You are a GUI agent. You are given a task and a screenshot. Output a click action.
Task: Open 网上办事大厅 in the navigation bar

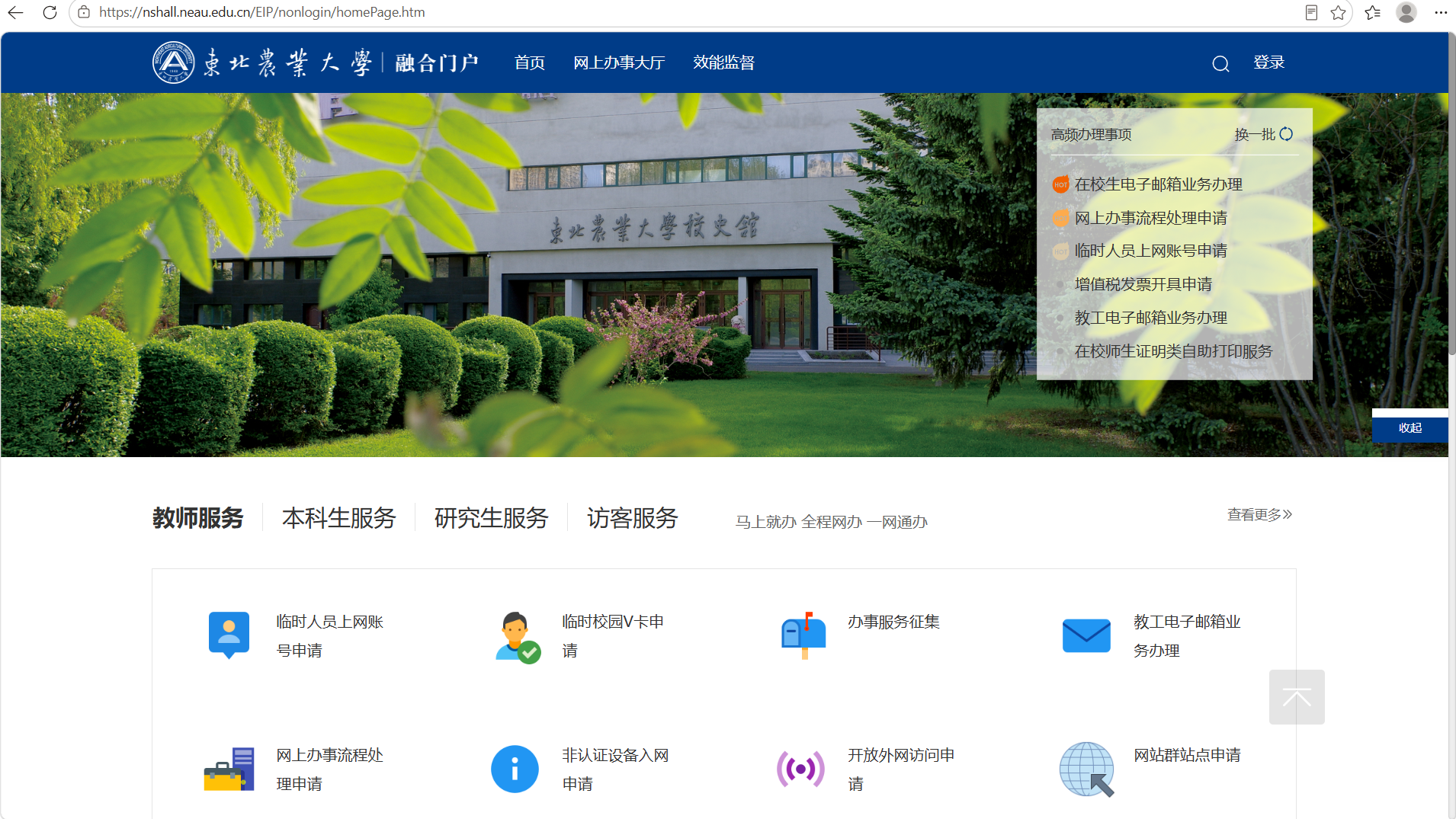[x=619, y=62]
